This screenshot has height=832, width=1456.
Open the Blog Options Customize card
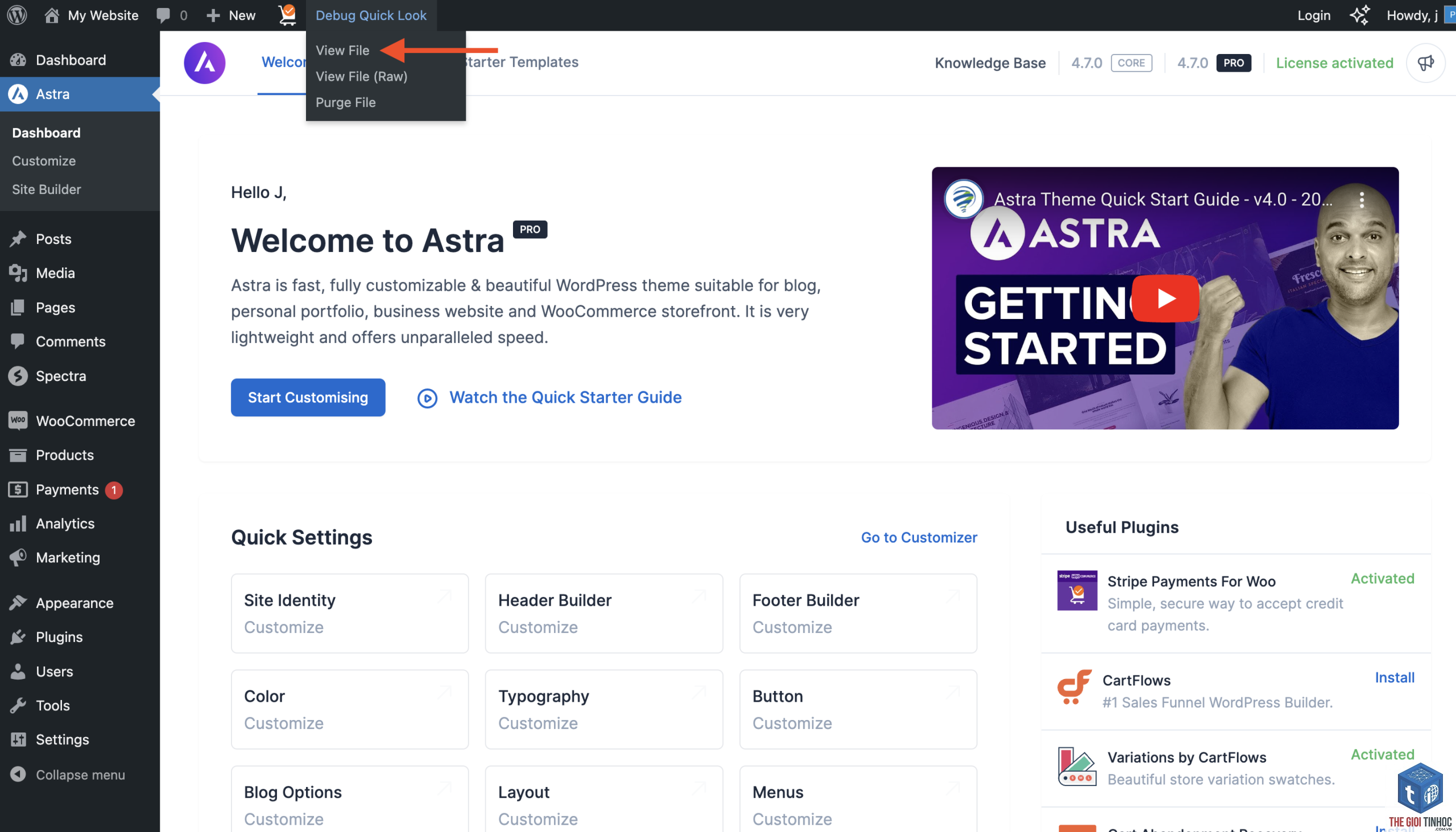coord(350,800)
